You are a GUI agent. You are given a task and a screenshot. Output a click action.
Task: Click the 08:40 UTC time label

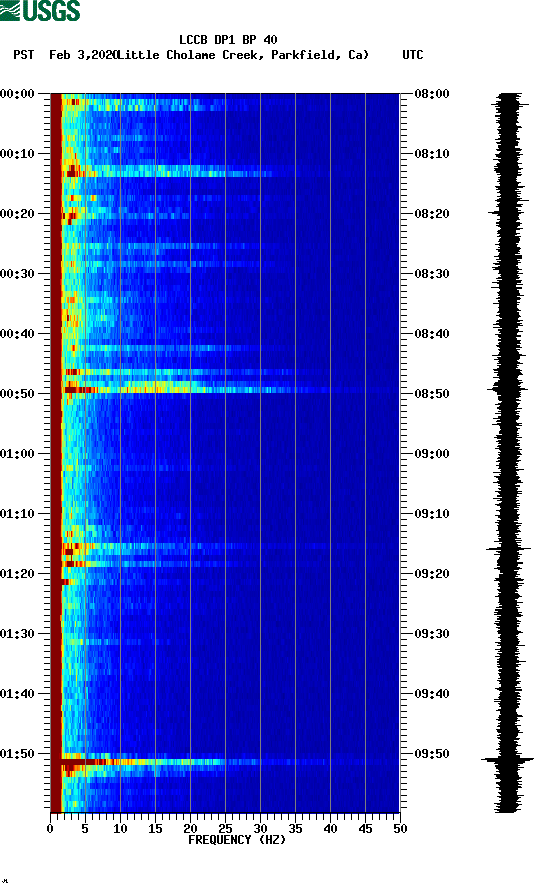click(x=432, y=333)
